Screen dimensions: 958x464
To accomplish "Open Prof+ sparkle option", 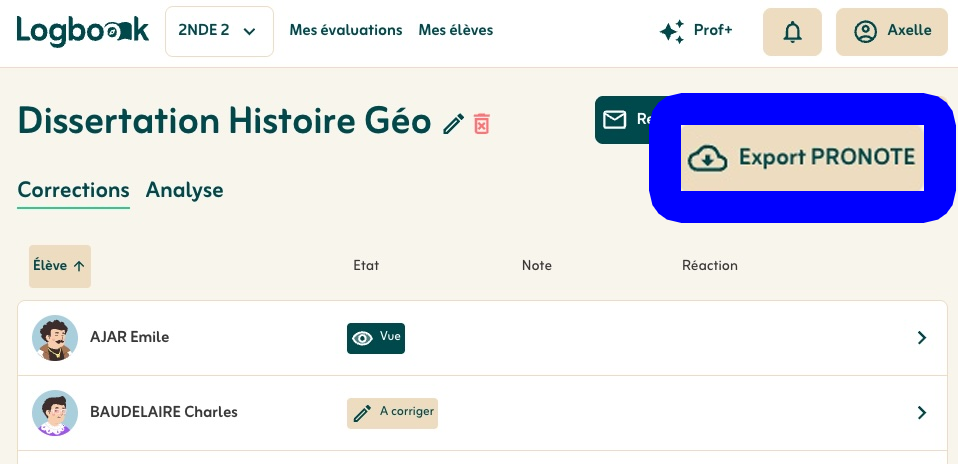I will (x=696, y=31).
